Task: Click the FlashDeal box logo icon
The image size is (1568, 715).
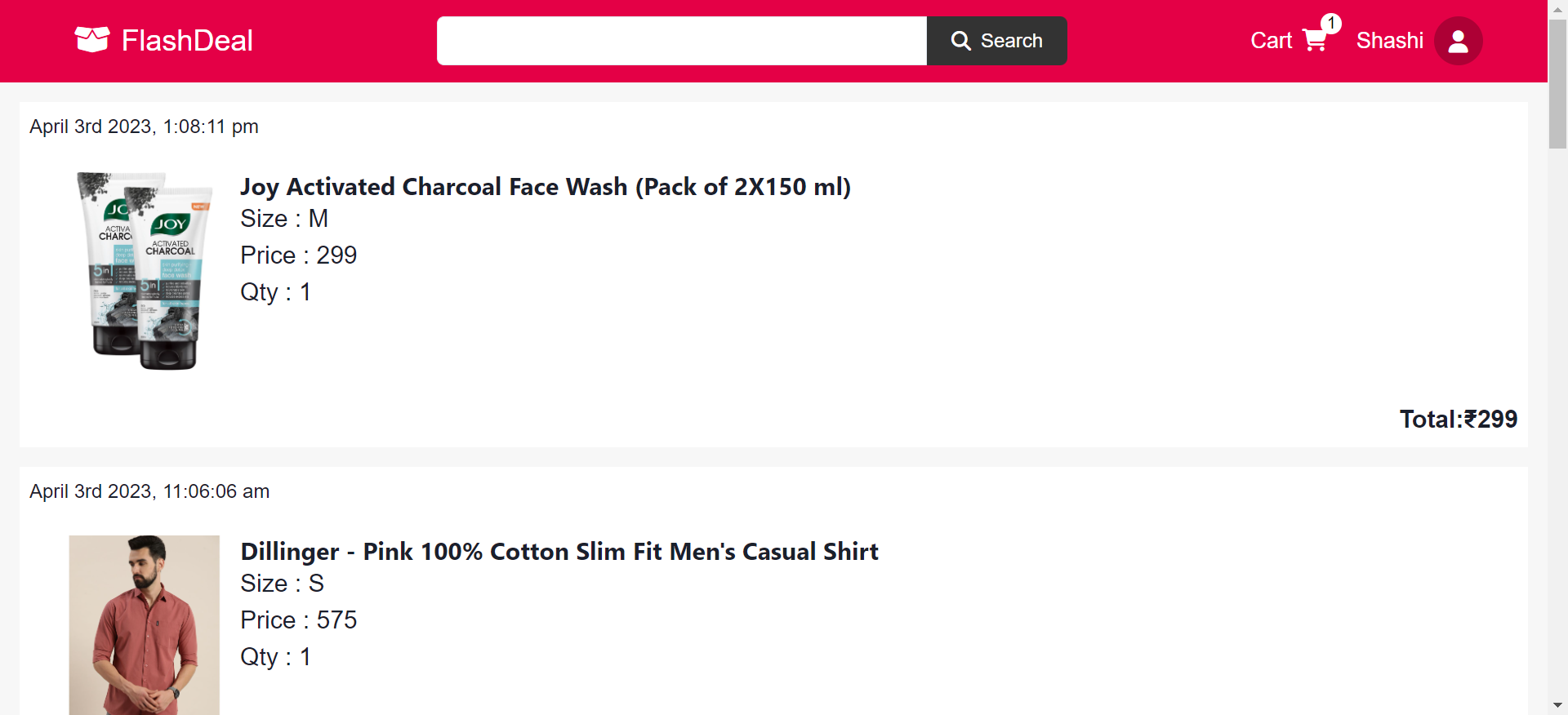Action: [x=91, y=39]
